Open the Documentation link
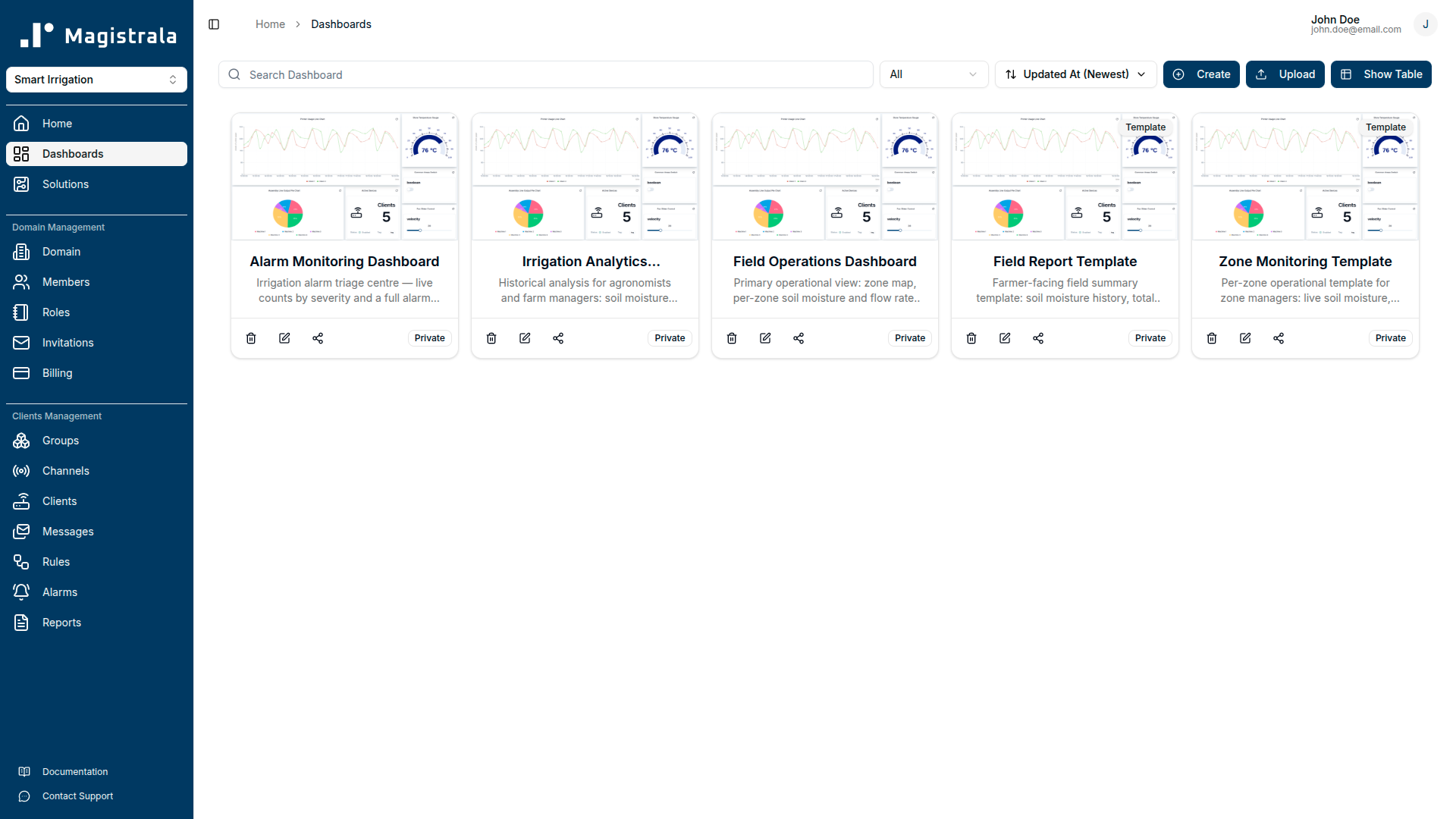Viewport: 1456px width, 819px height. click(75, 771)
